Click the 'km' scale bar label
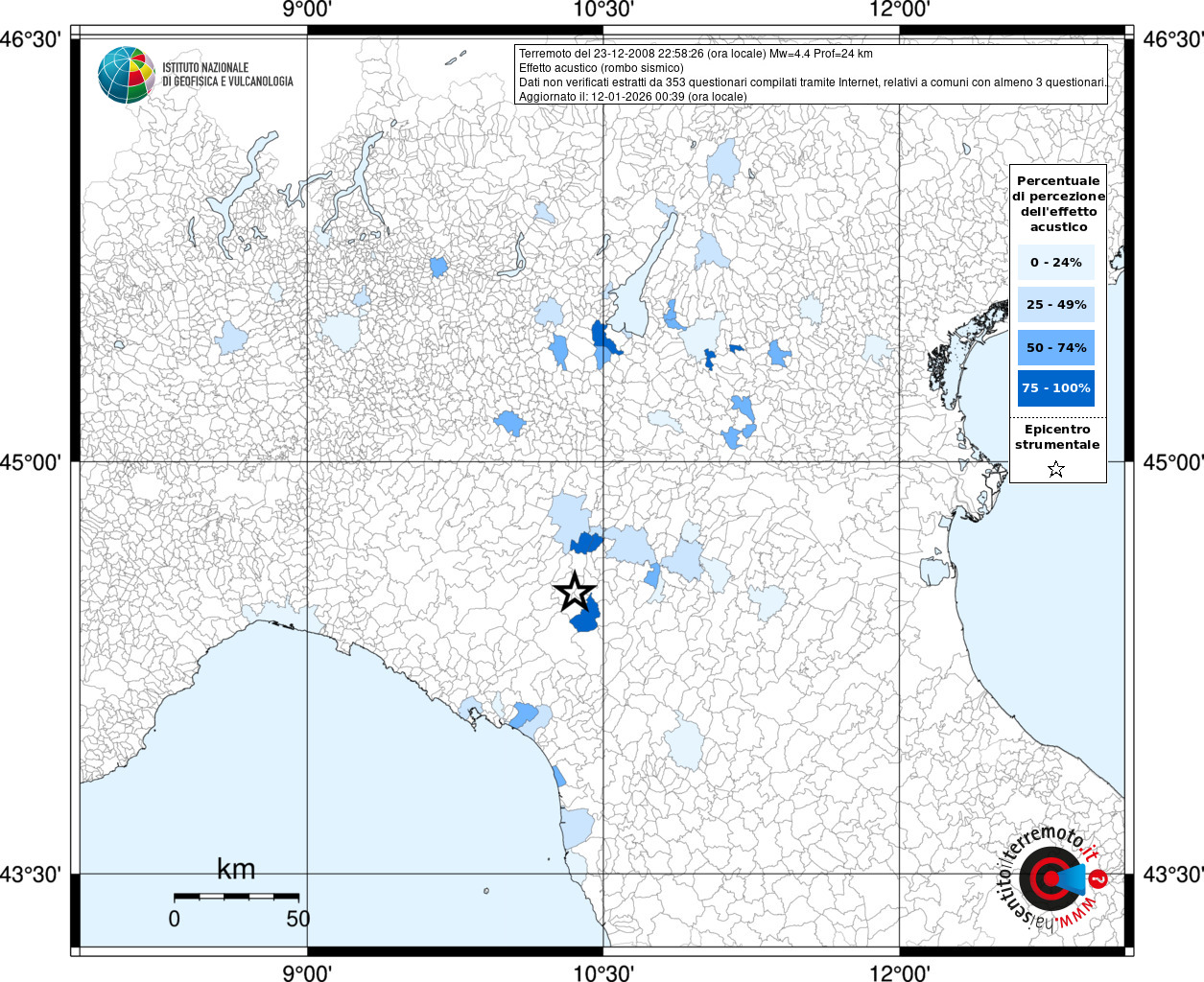1204x982 pixels. pyautogui.click(x=236, y=869)
